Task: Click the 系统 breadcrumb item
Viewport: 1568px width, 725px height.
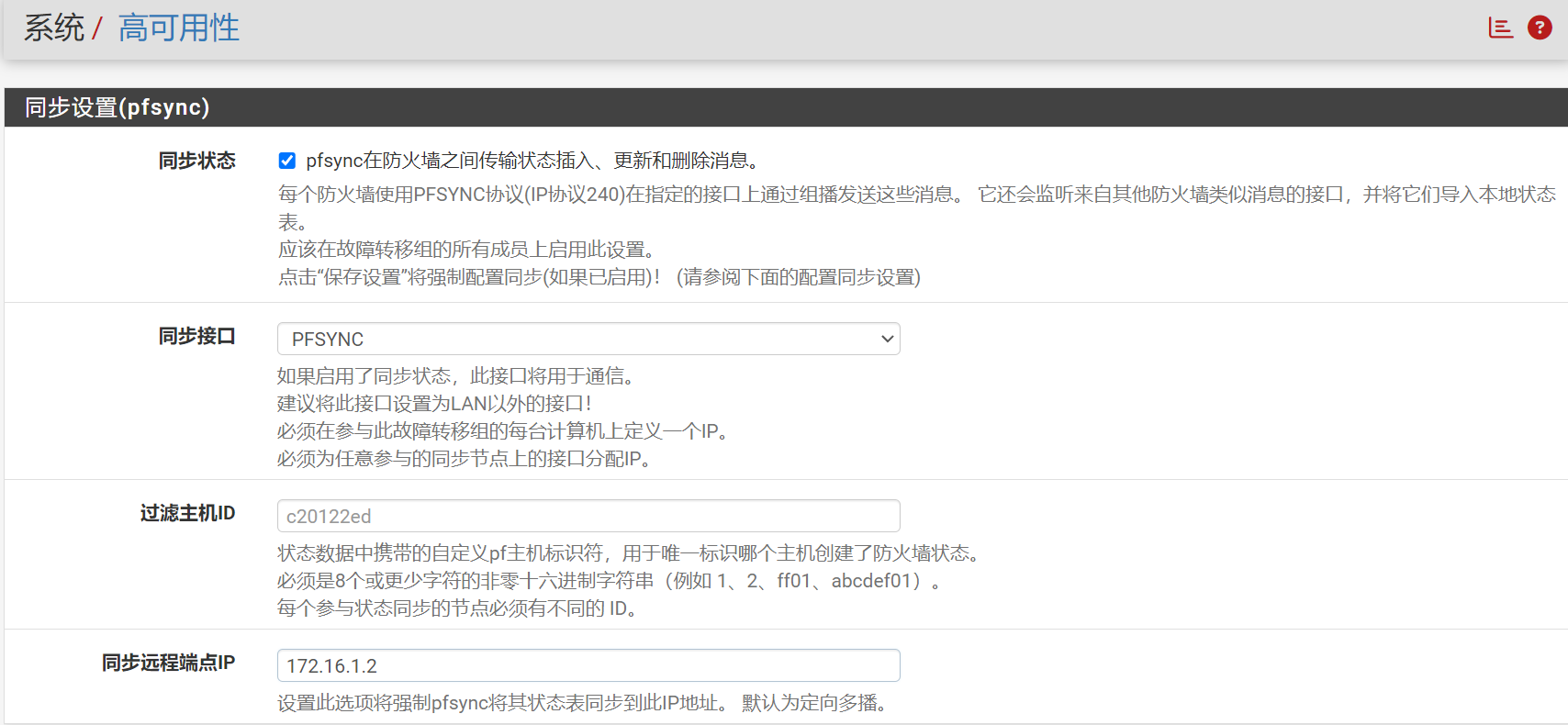Action: [x=54, y=28]
